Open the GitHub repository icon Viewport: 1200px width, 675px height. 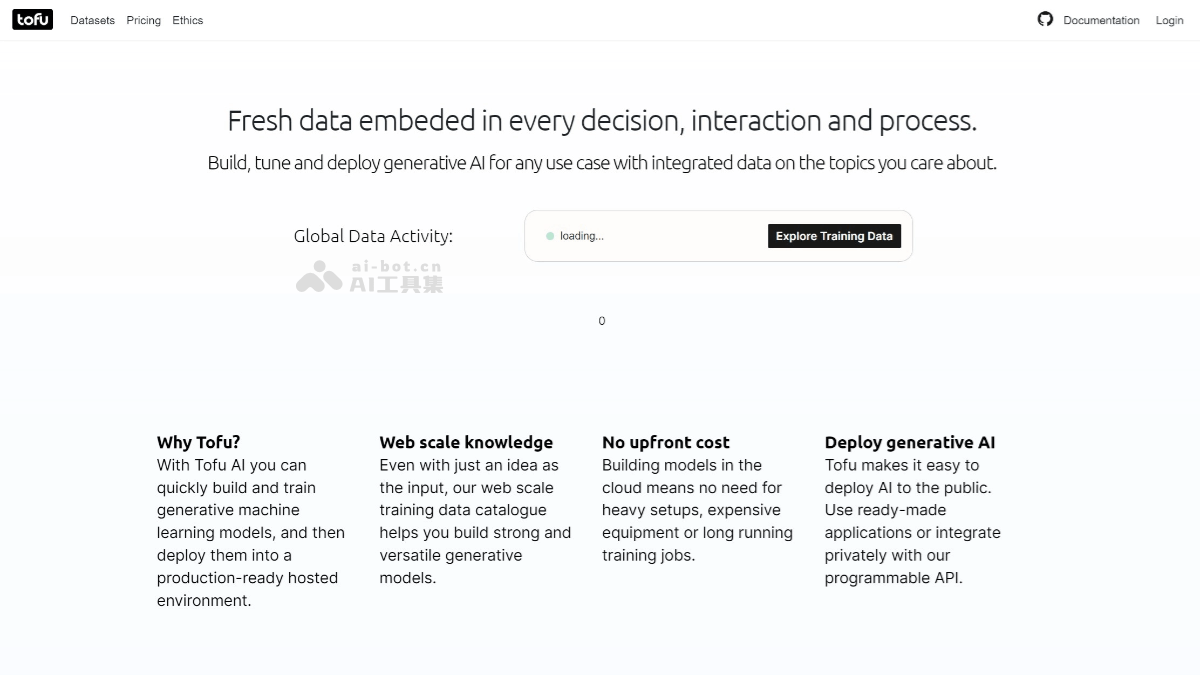click(x=1045, y=19)
